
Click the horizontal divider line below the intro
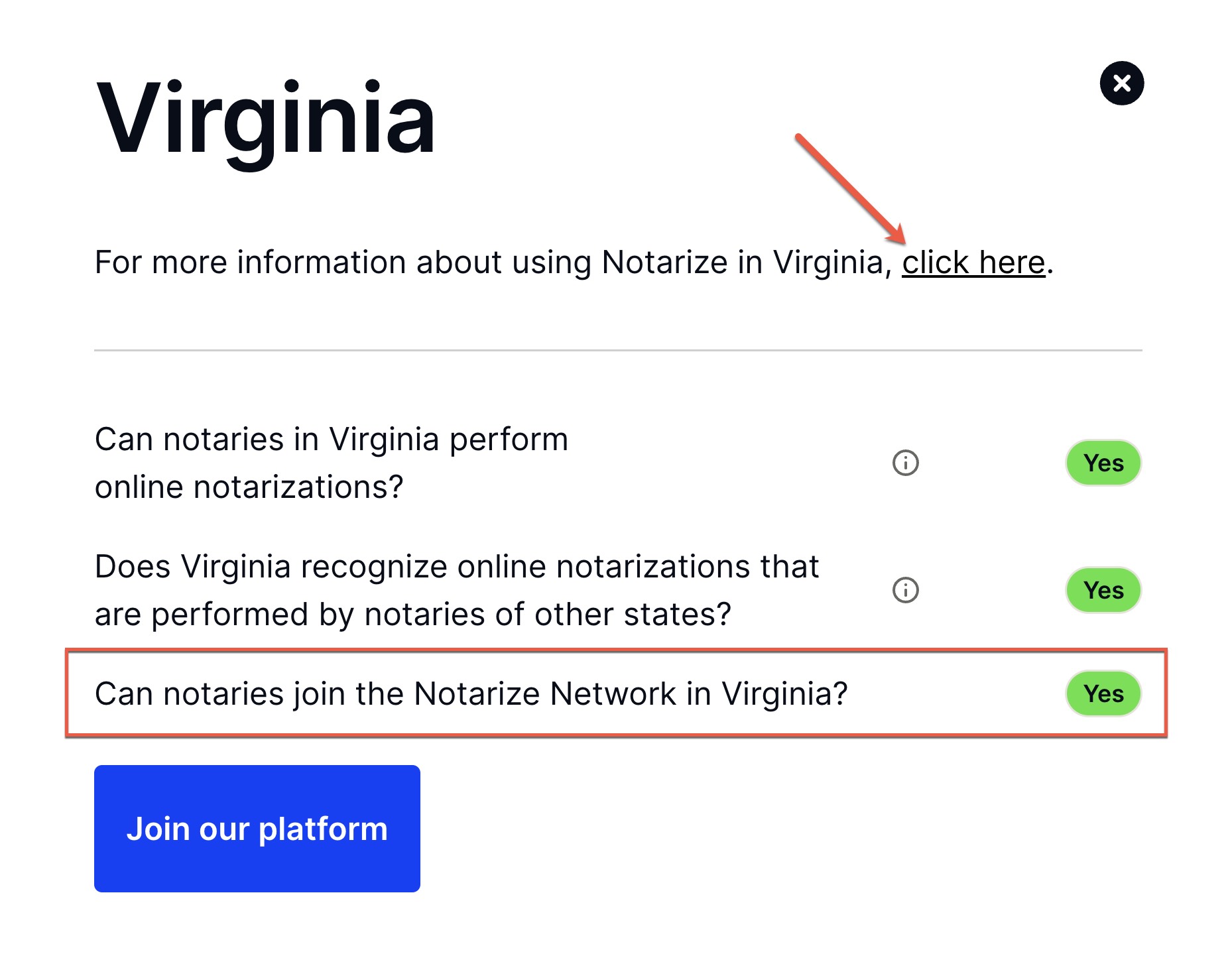618,350
